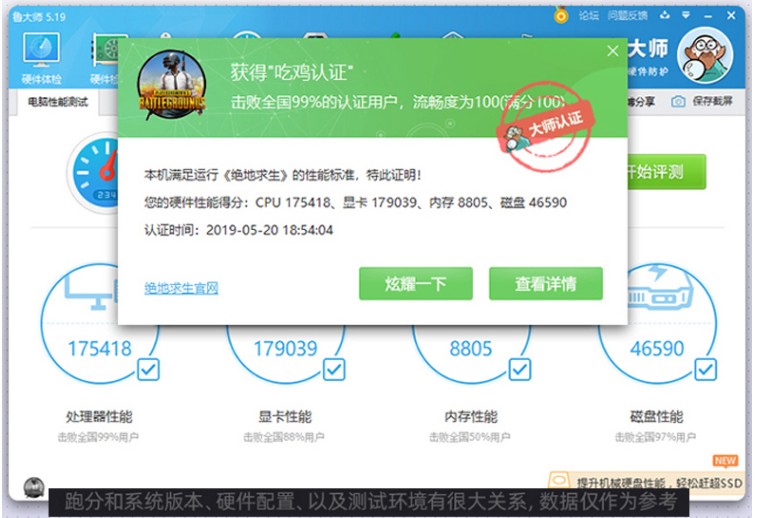
Task: Click the 保存截屏 camera icon
Action: pyautogui.click(x=678, y=101)
